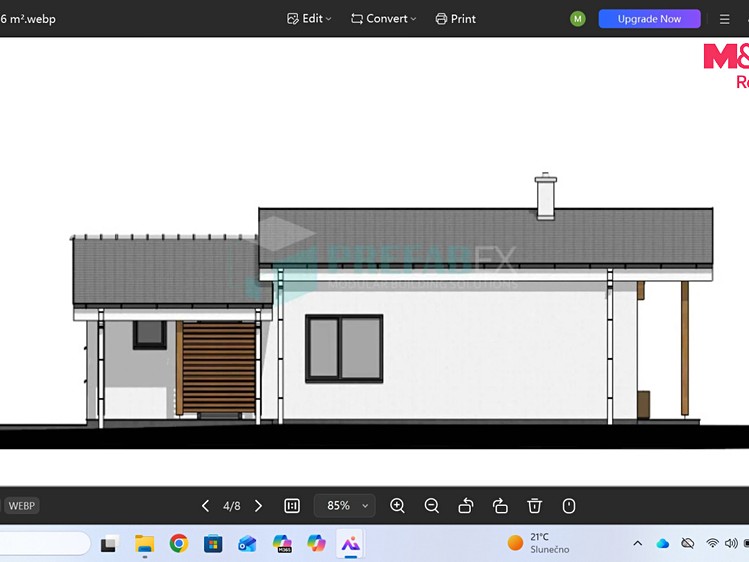
Task: Open Outlook from the taskbar
Action: 247,544
